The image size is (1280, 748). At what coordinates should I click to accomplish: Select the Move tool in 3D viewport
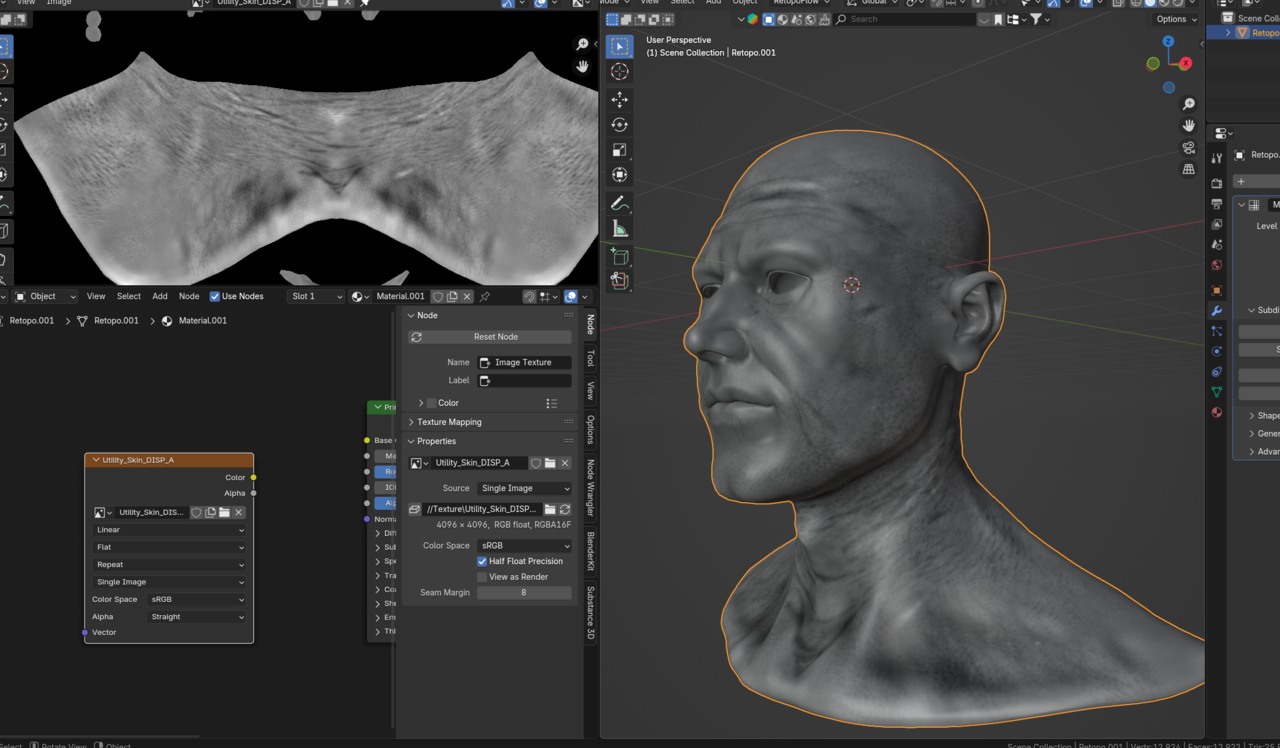620,99
